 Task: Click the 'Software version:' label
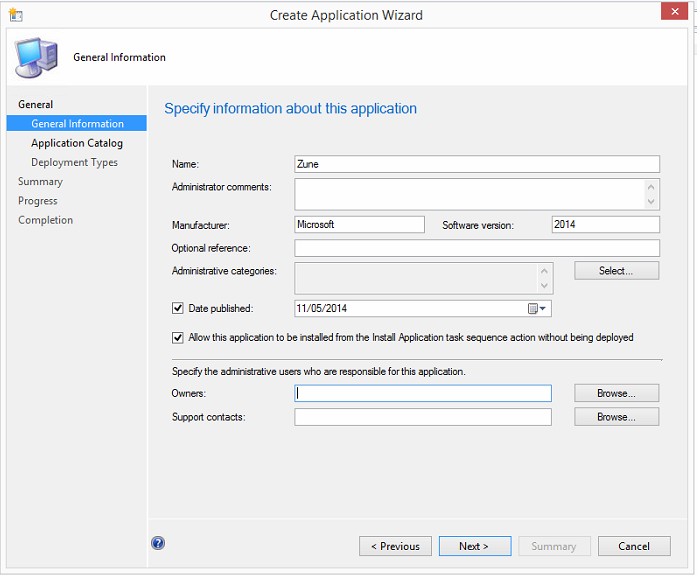[478, 225]
